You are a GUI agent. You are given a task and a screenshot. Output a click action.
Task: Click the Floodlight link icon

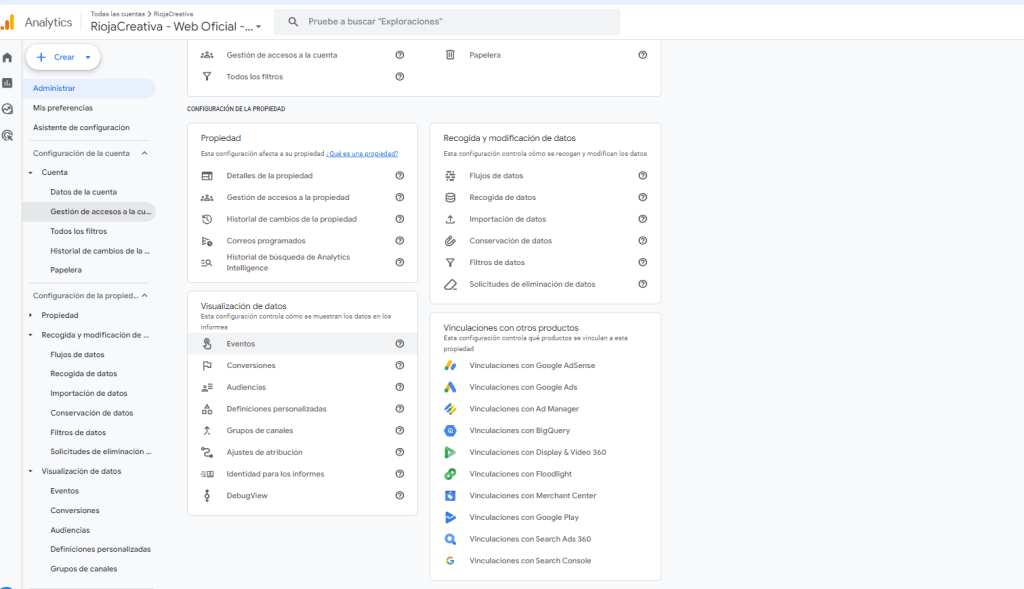pos(450,474)
